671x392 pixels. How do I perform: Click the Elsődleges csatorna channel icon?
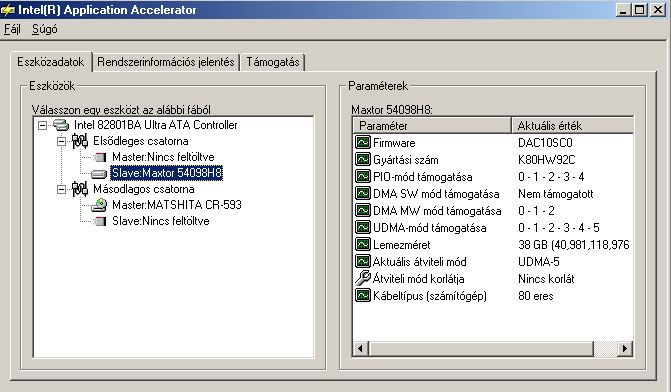click(x=80, y=141)
